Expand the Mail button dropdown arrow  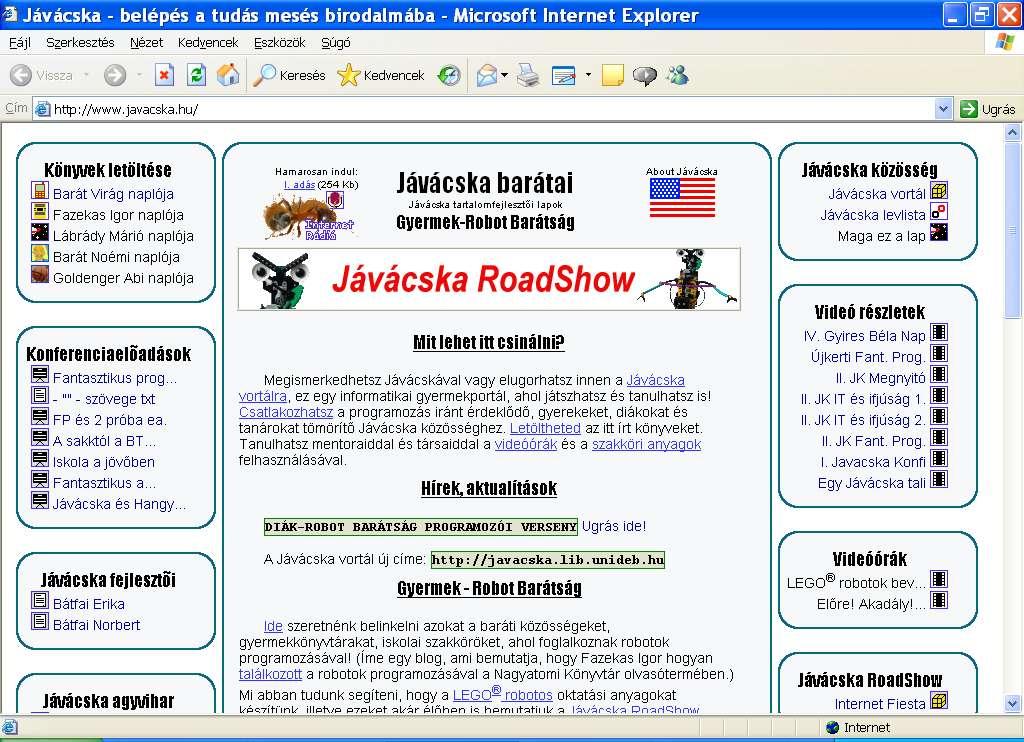(504, 75)
